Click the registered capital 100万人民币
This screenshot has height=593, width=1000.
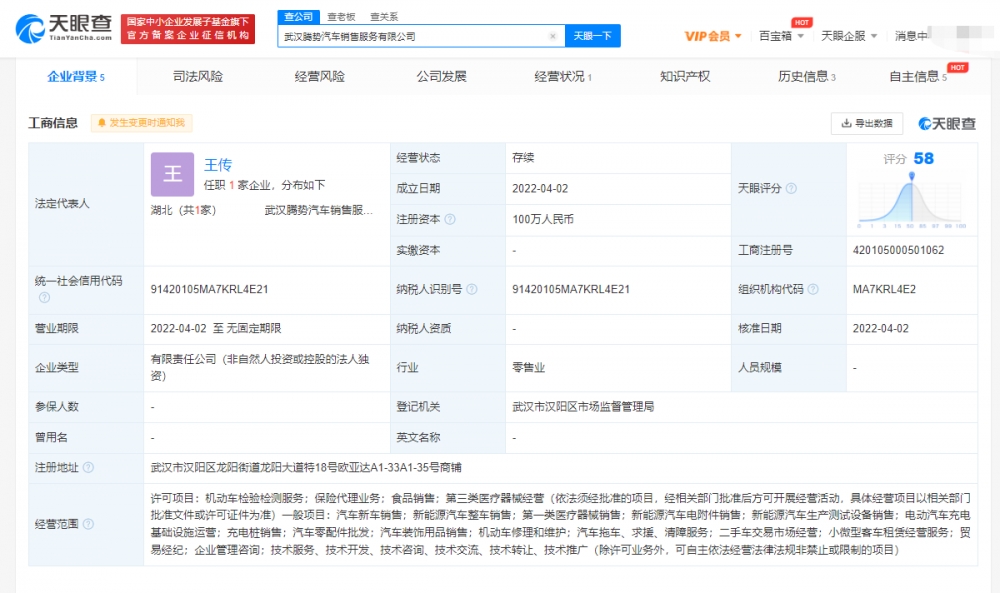543,219
